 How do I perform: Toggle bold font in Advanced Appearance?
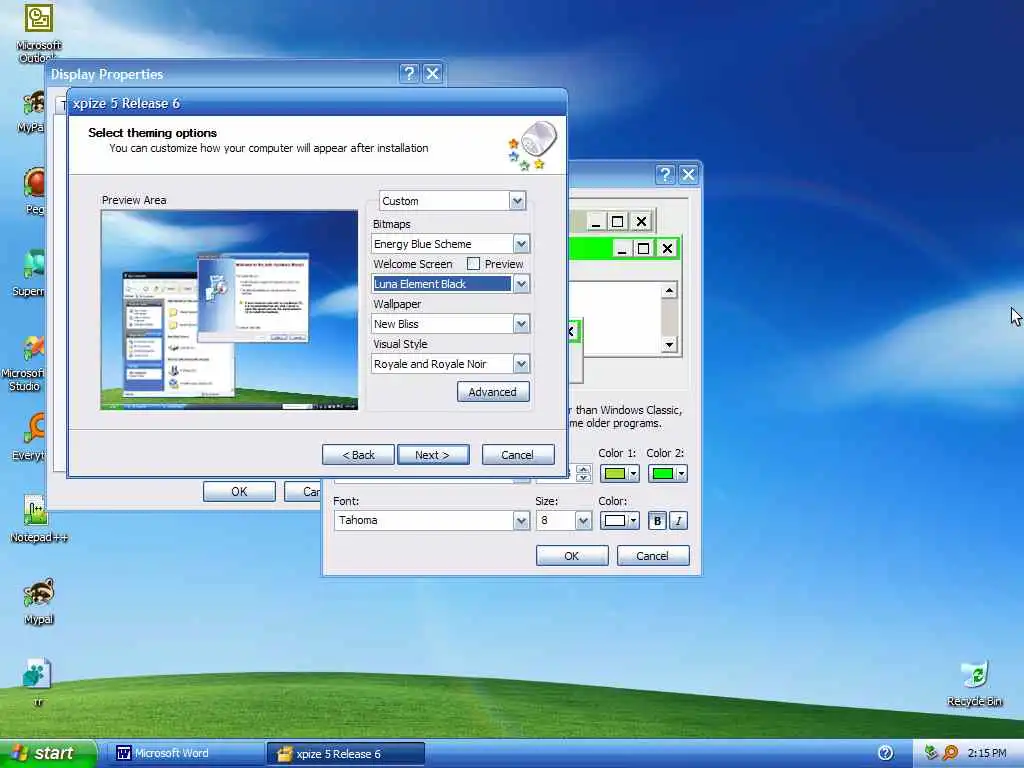click(657, 520)
